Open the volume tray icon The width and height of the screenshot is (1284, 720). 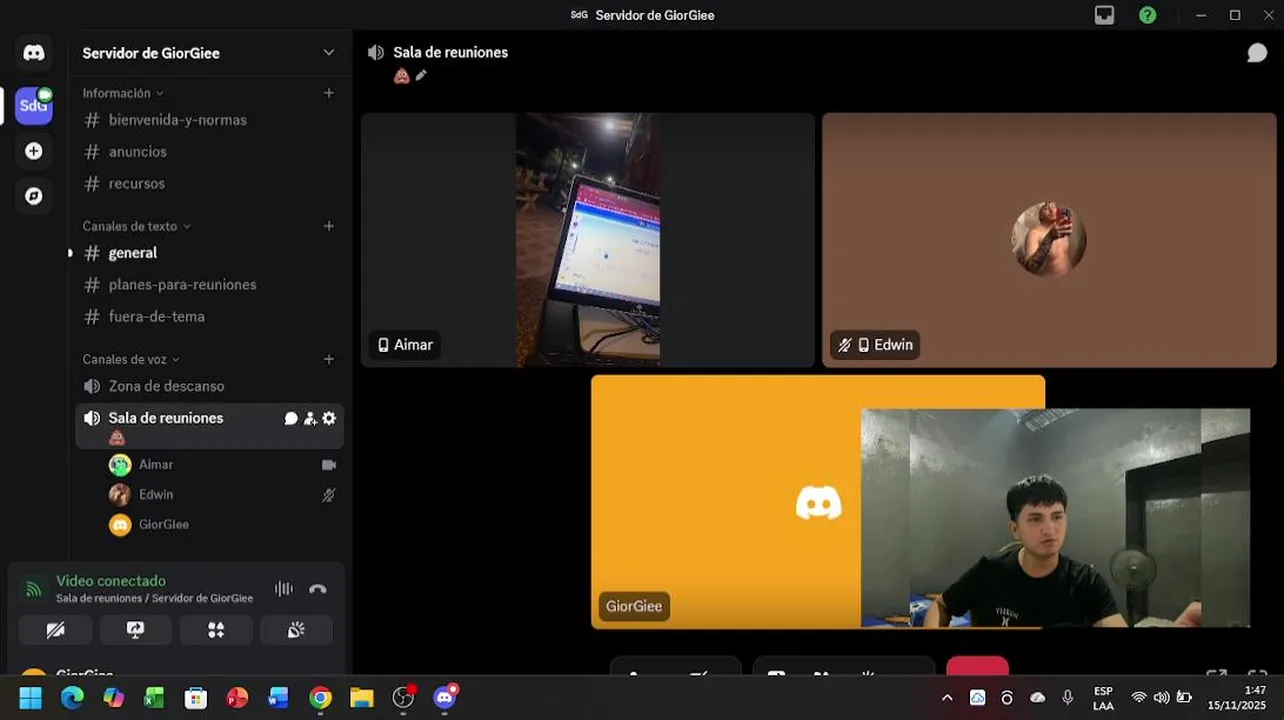pyautogui.click(x=1161, y=698)
